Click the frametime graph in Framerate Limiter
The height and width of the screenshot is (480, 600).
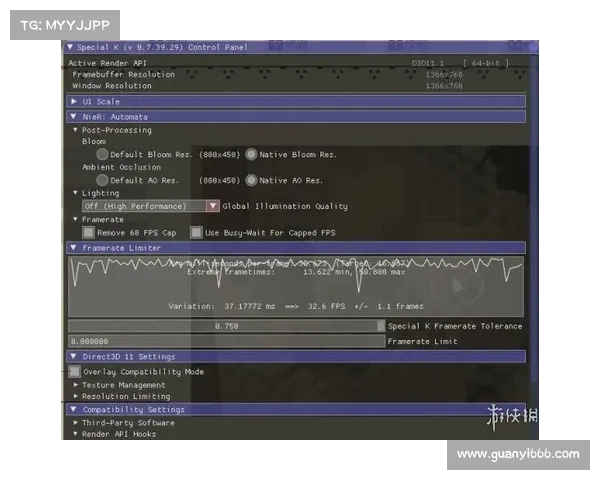295,285
